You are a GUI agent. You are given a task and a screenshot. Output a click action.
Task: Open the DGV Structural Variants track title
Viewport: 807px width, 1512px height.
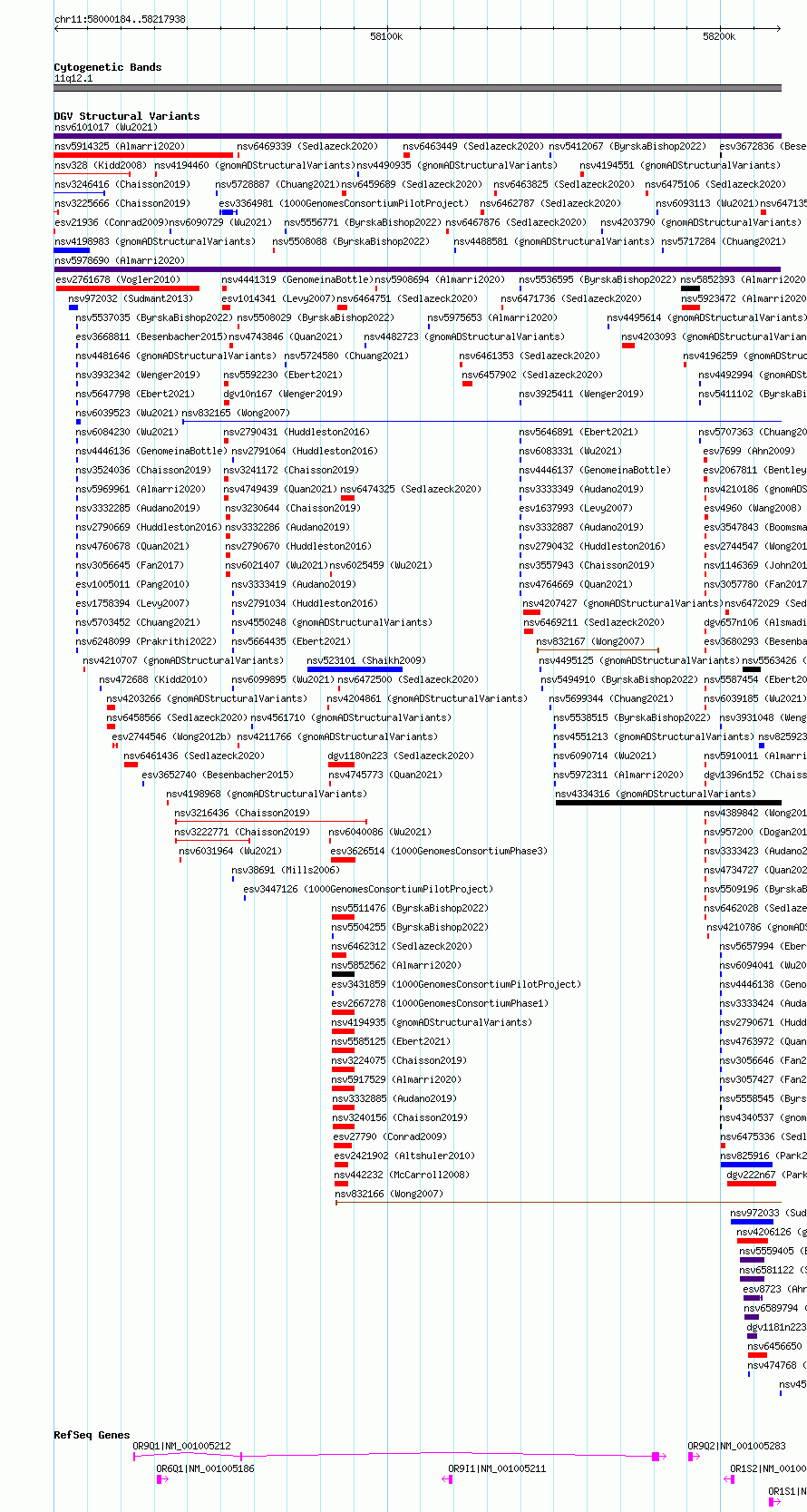[x=126, y=116]
